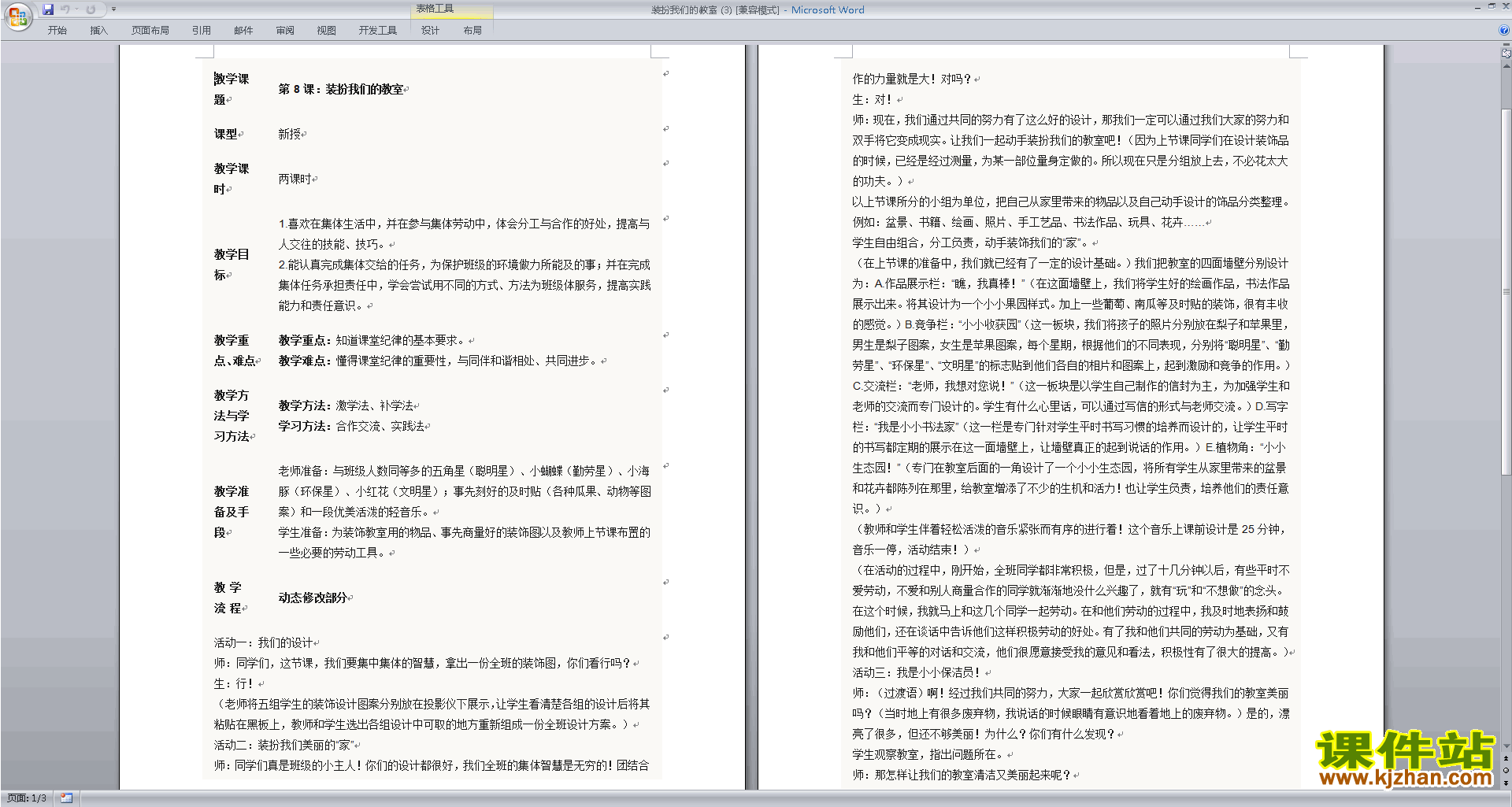Click the macro recording status bar icon
The width and height of the screenshot is (1512, 807).
coord(67,798)
